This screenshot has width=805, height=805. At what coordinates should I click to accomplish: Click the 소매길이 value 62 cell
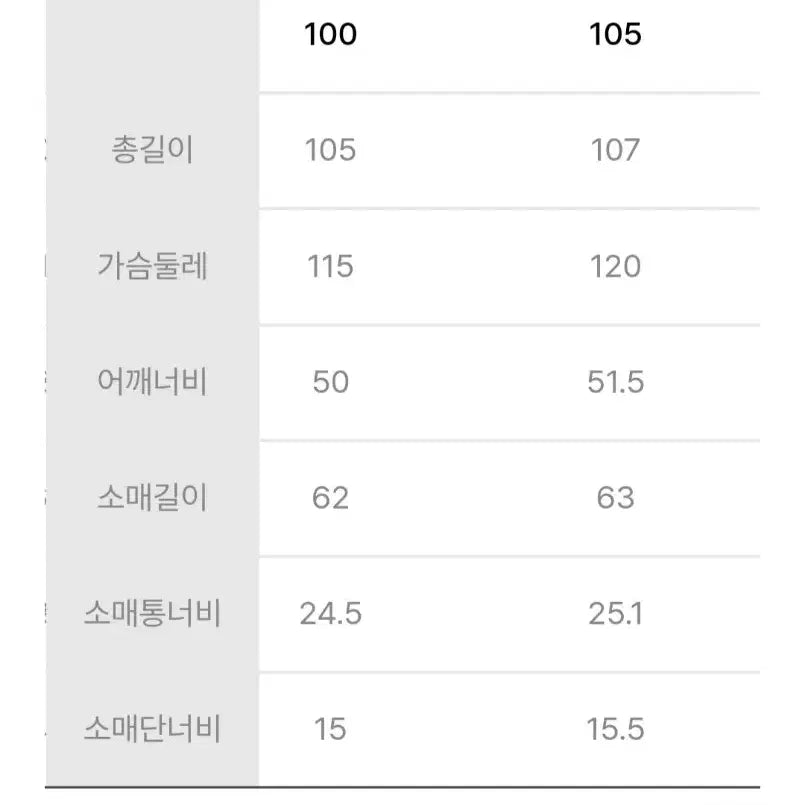[x=330, y=497]
